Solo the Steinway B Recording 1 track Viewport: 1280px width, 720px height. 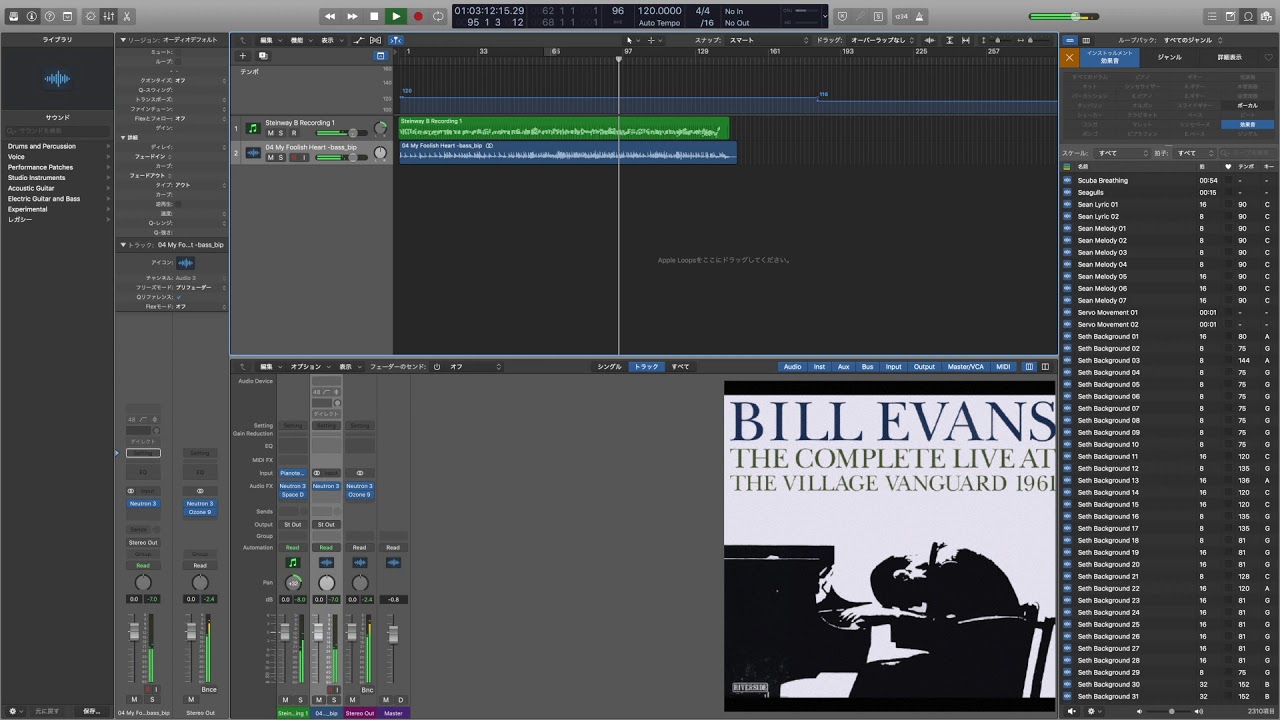[x=281, y=133]
